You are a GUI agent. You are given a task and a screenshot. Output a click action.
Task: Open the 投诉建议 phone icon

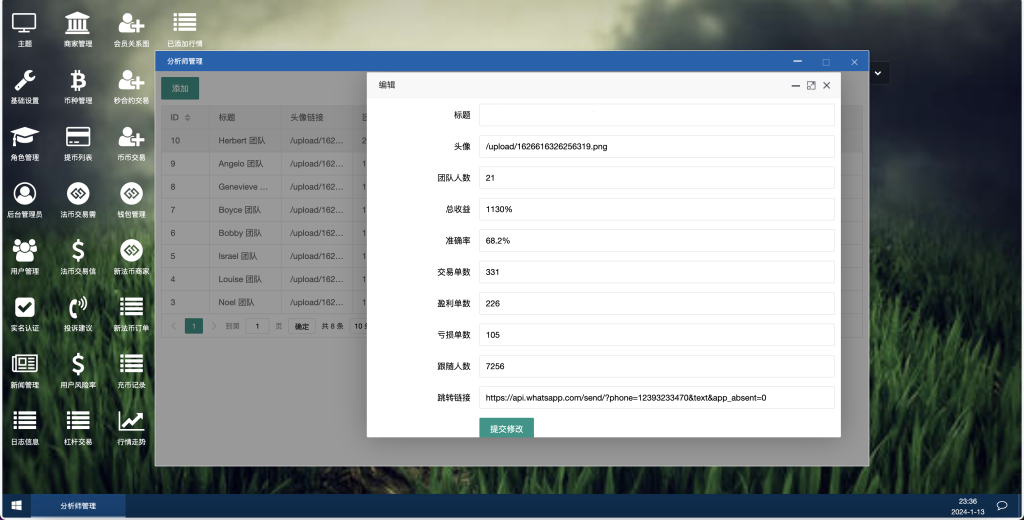pyautogui.click(x=78, y=308)
